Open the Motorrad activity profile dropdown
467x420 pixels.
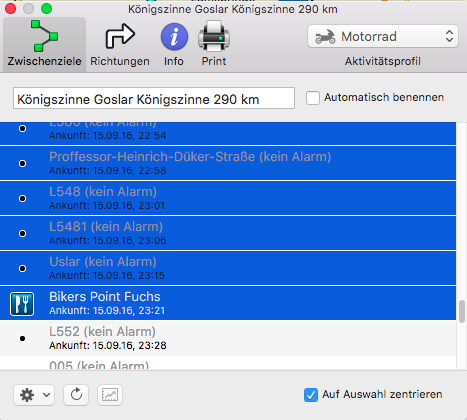(x=383, y=36)
